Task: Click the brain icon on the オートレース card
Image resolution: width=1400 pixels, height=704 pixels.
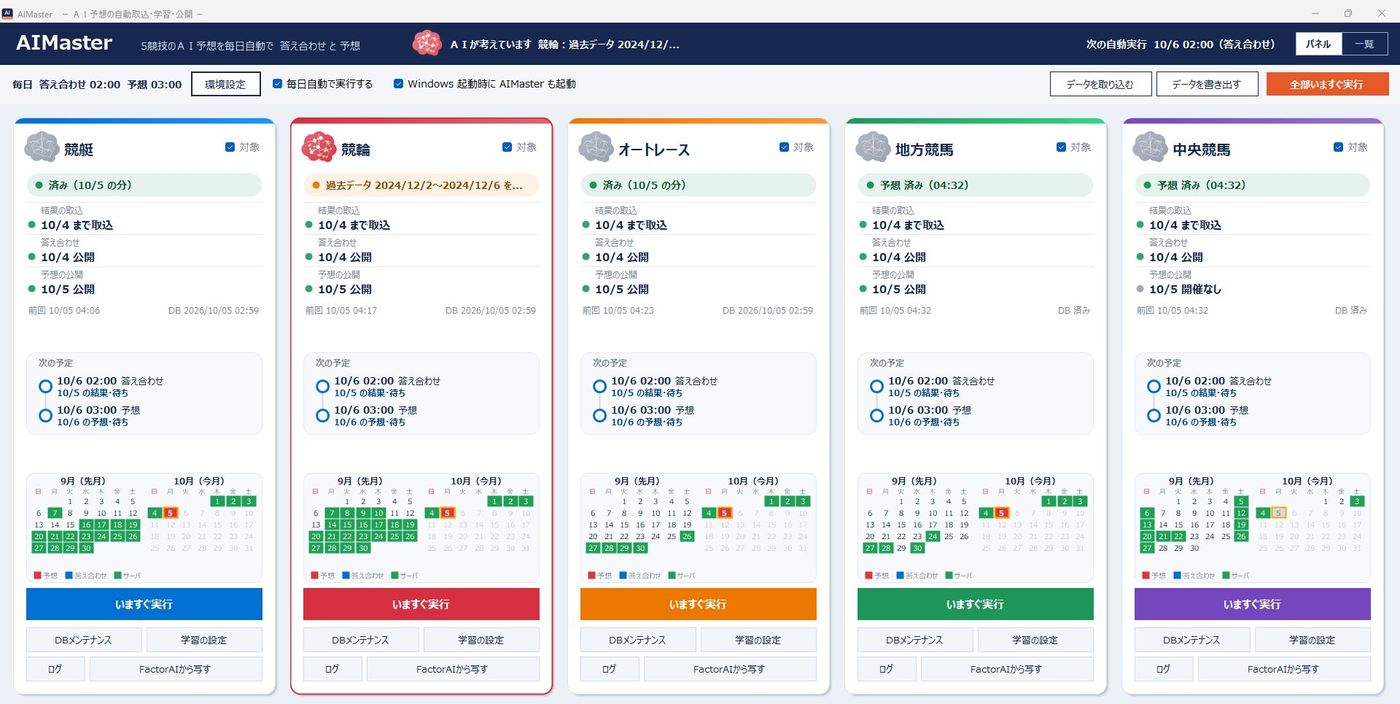Action: click(x=596, y=148)
